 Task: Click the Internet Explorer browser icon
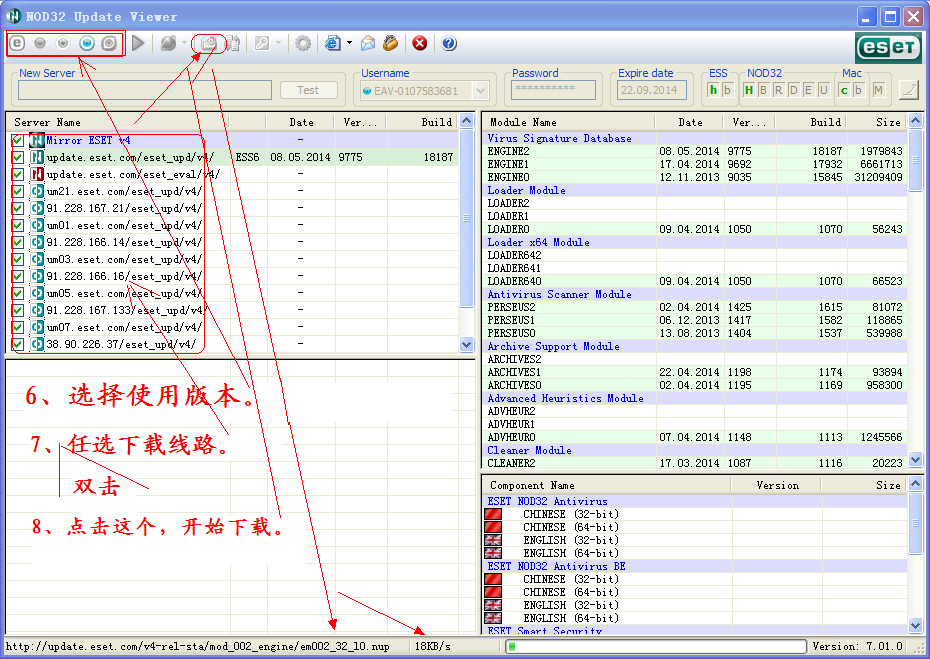click(x=333, y=43)
